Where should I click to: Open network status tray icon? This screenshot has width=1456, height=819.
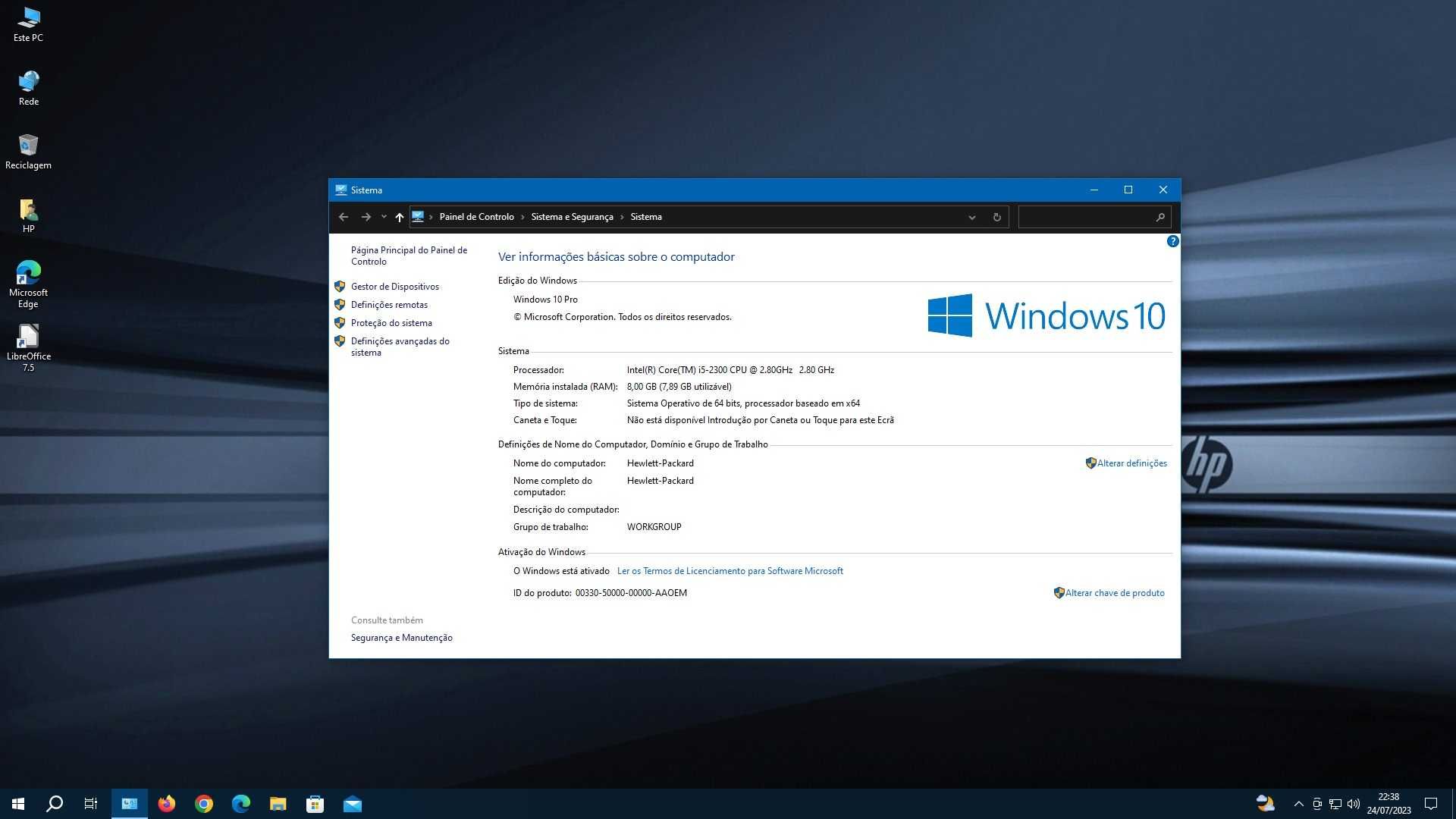[1335, 804]
